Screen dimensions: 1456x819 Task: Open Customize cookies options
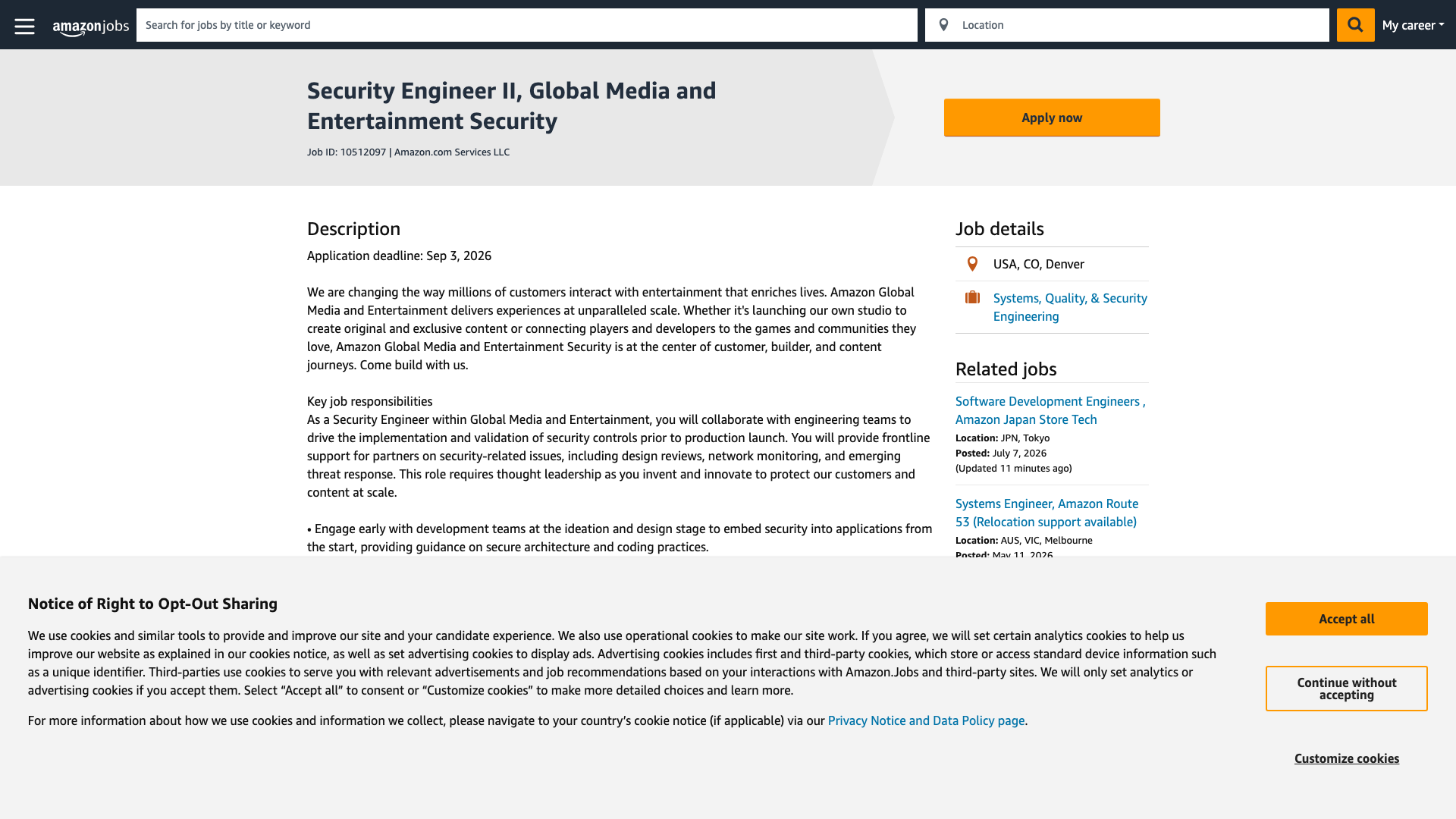point(1346,758)
